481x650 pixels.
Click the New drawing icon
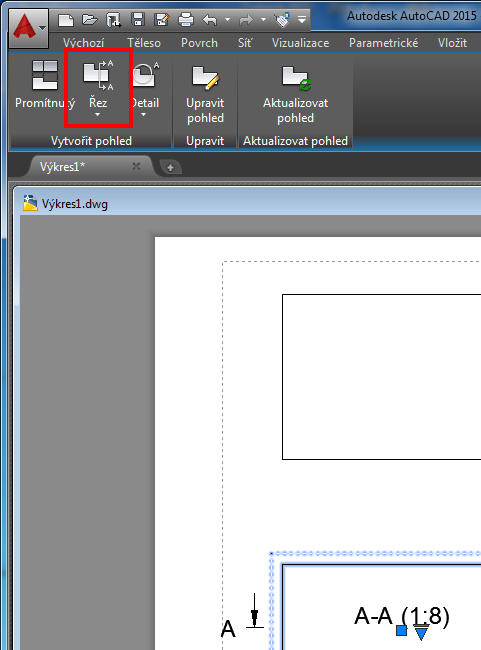pos(66,19)
